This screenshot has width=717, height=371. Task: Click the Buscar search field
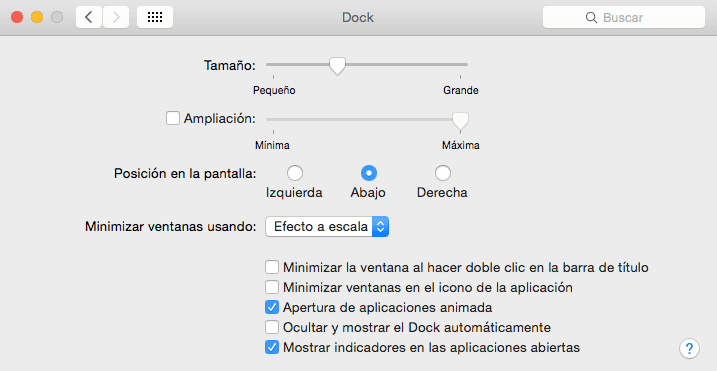click(x=624, y=17)
